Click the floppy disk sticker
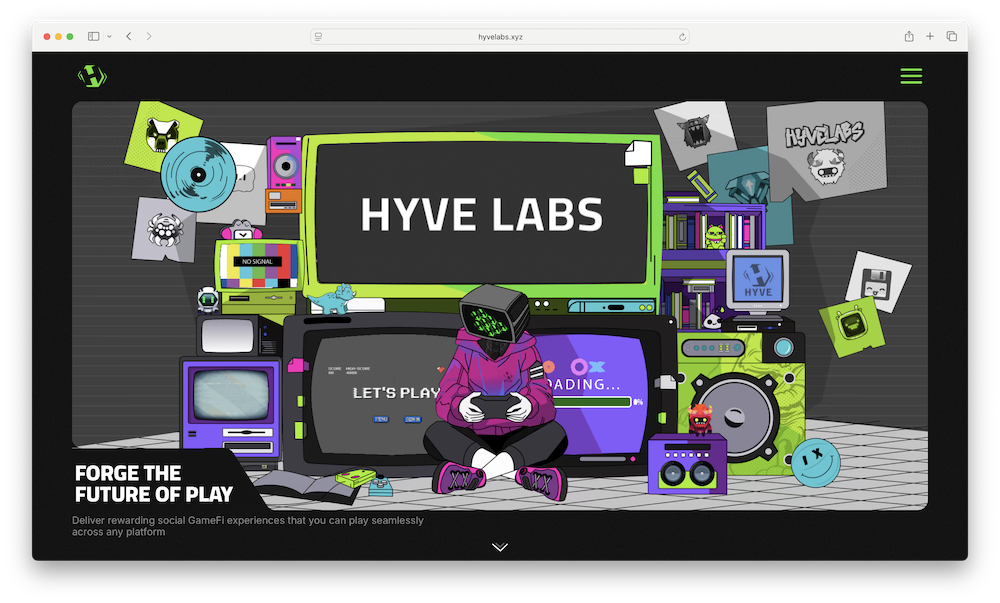1000x603 pixels. coord(878,281)
